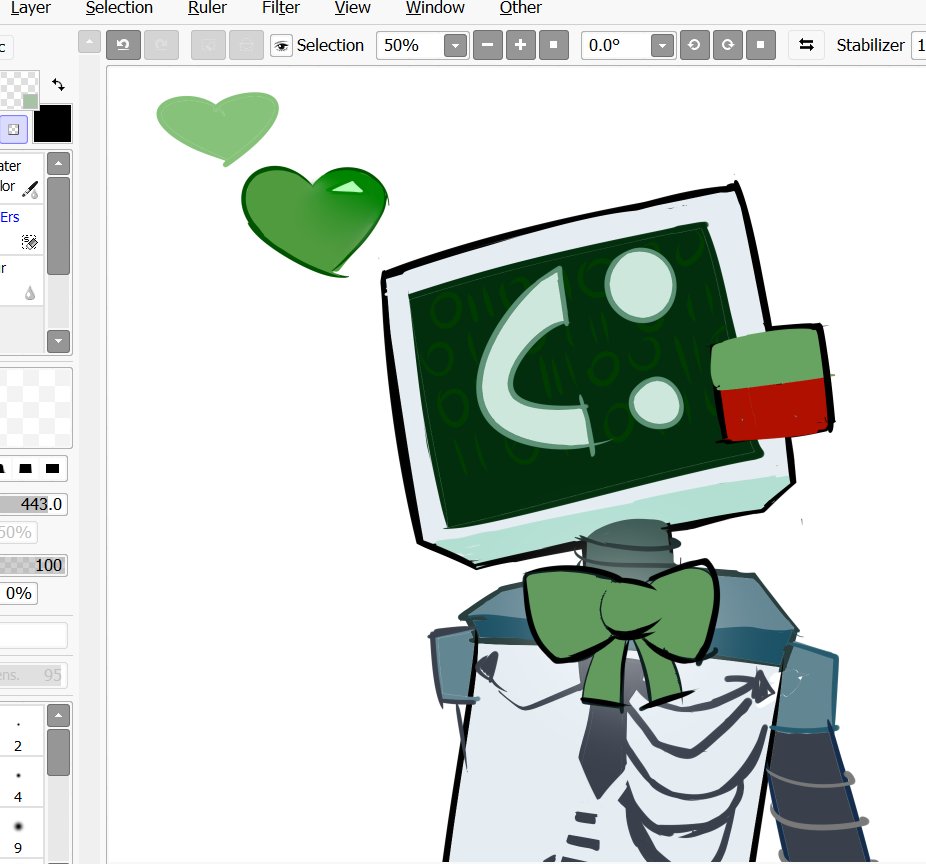Open the View menu
Viewport: 926px width, 864px height.
(x=353, y=8)
